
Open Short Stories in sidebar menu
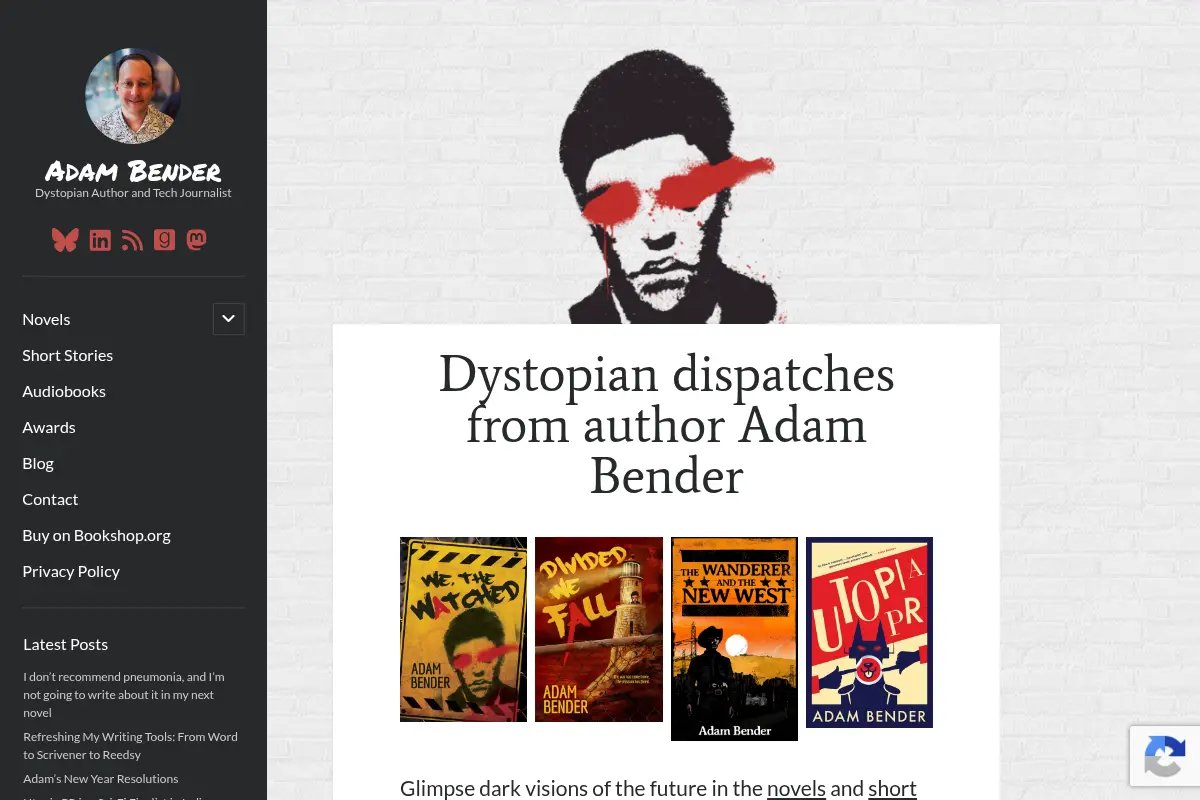[x=67, y=355]
